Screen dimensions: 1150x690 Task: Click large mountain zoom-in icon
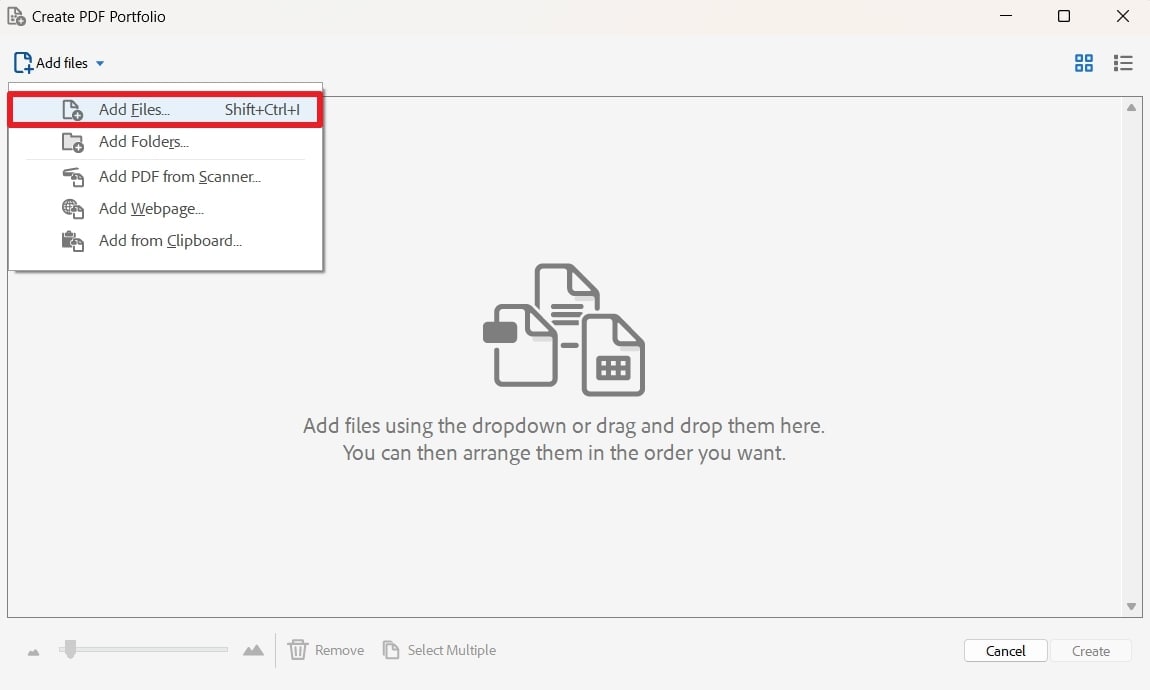coord(253,650)
